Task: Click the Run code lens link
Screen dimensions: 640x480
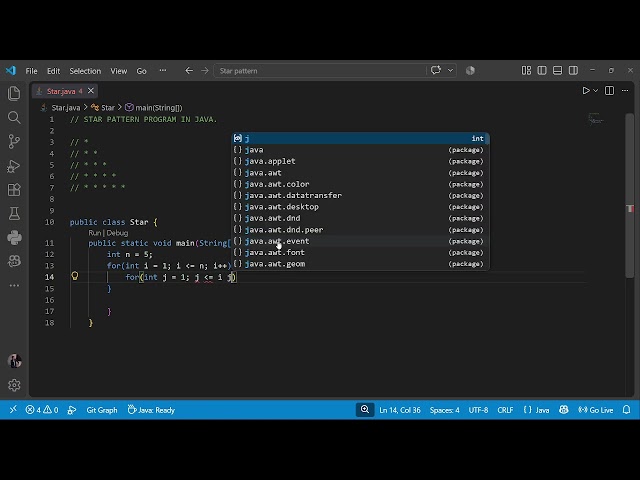Action: (x=94, y=233)
